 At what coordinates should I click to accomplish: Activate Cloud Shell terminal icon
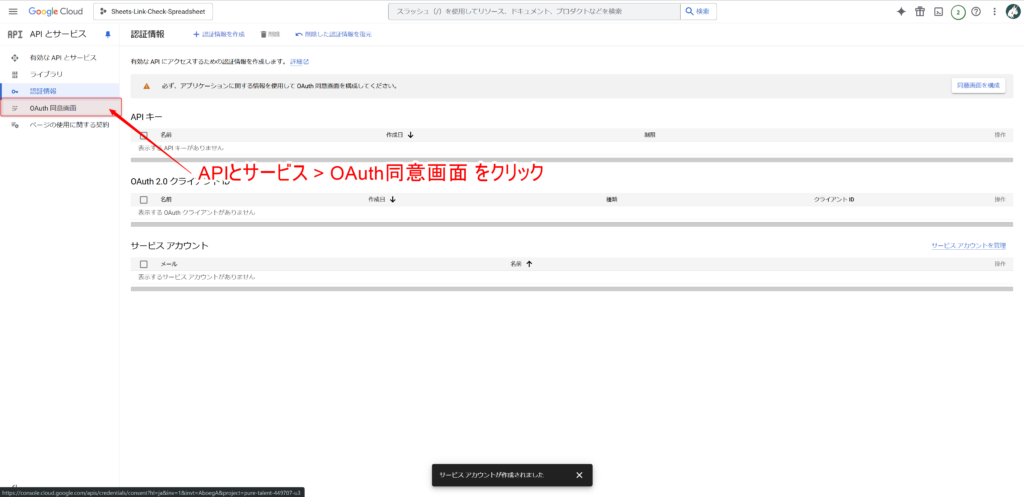(x=938, y=11)
